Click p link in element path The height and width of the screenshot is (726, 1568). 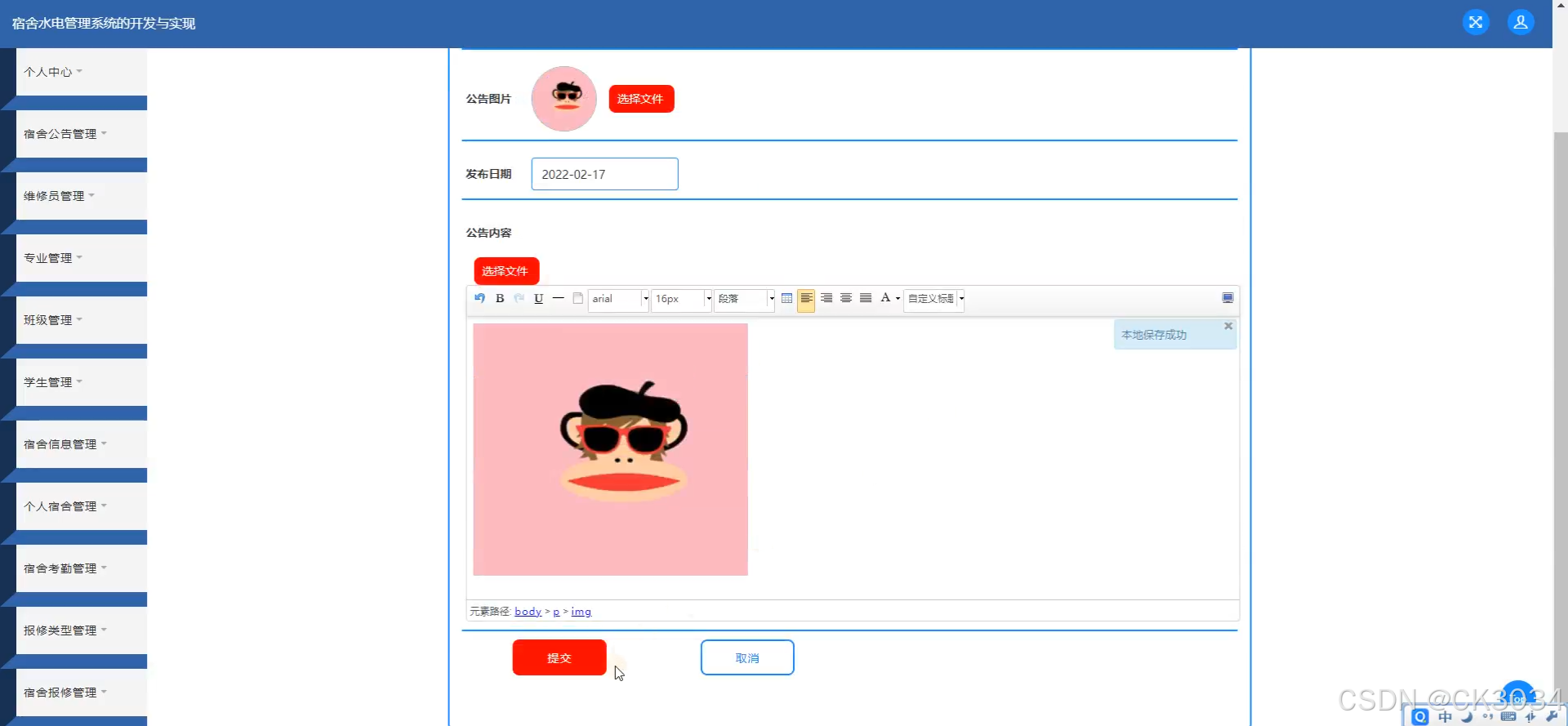tap(556, 612)
